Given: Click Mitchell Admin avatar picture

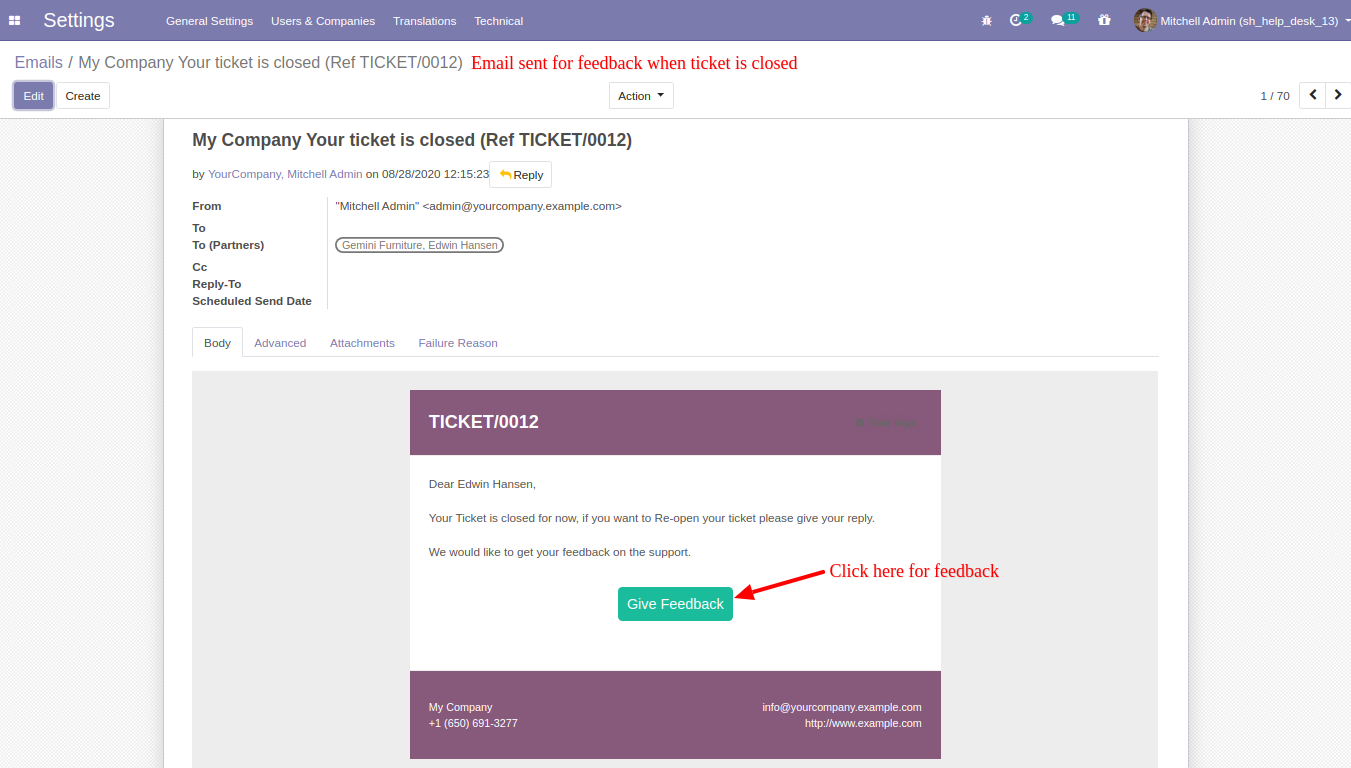Looking at the screenshot, I should tap(1145, 20).
